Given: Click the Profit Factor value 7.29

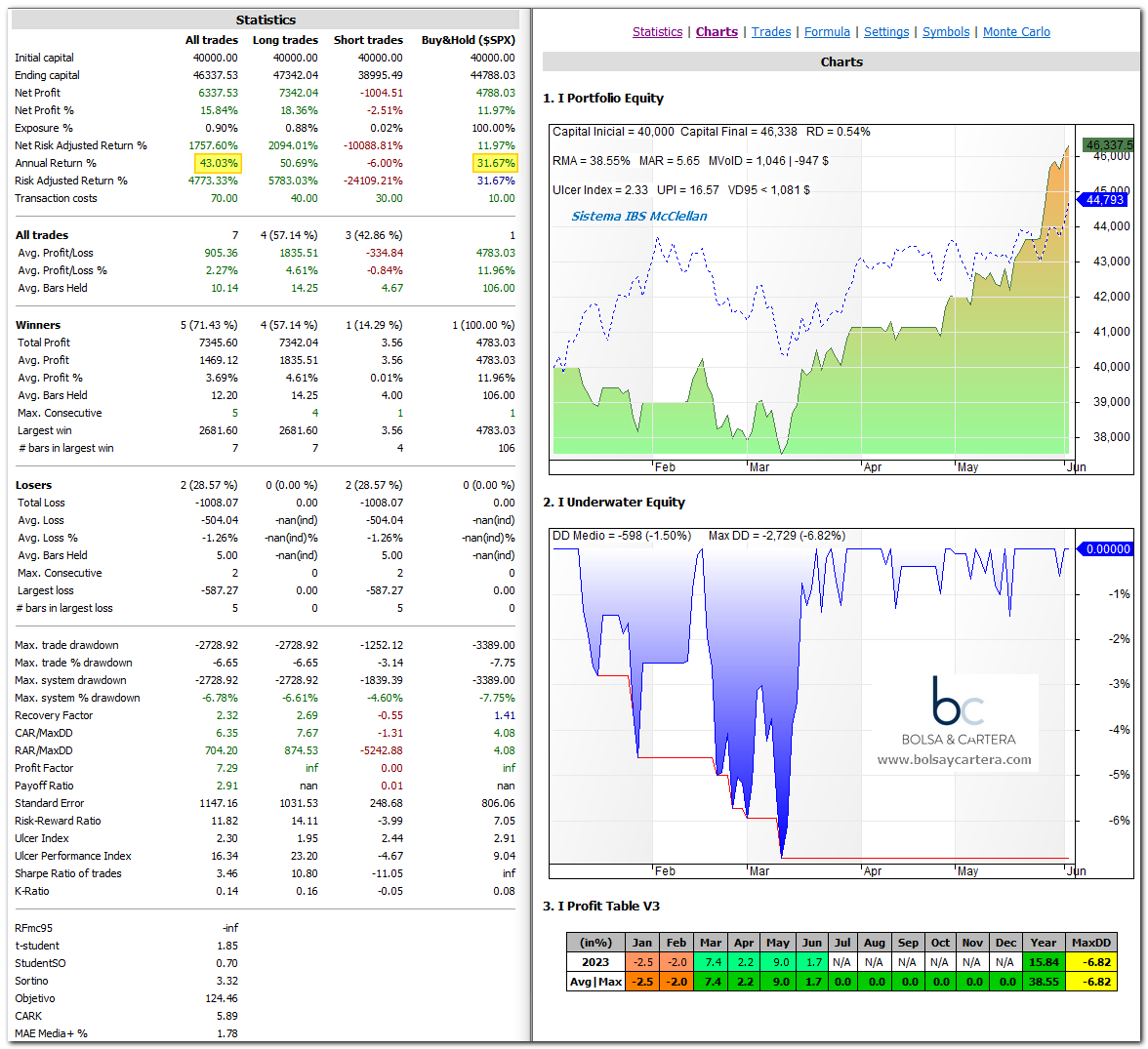Looking at the screenshot, I should (x=226, y=769).
